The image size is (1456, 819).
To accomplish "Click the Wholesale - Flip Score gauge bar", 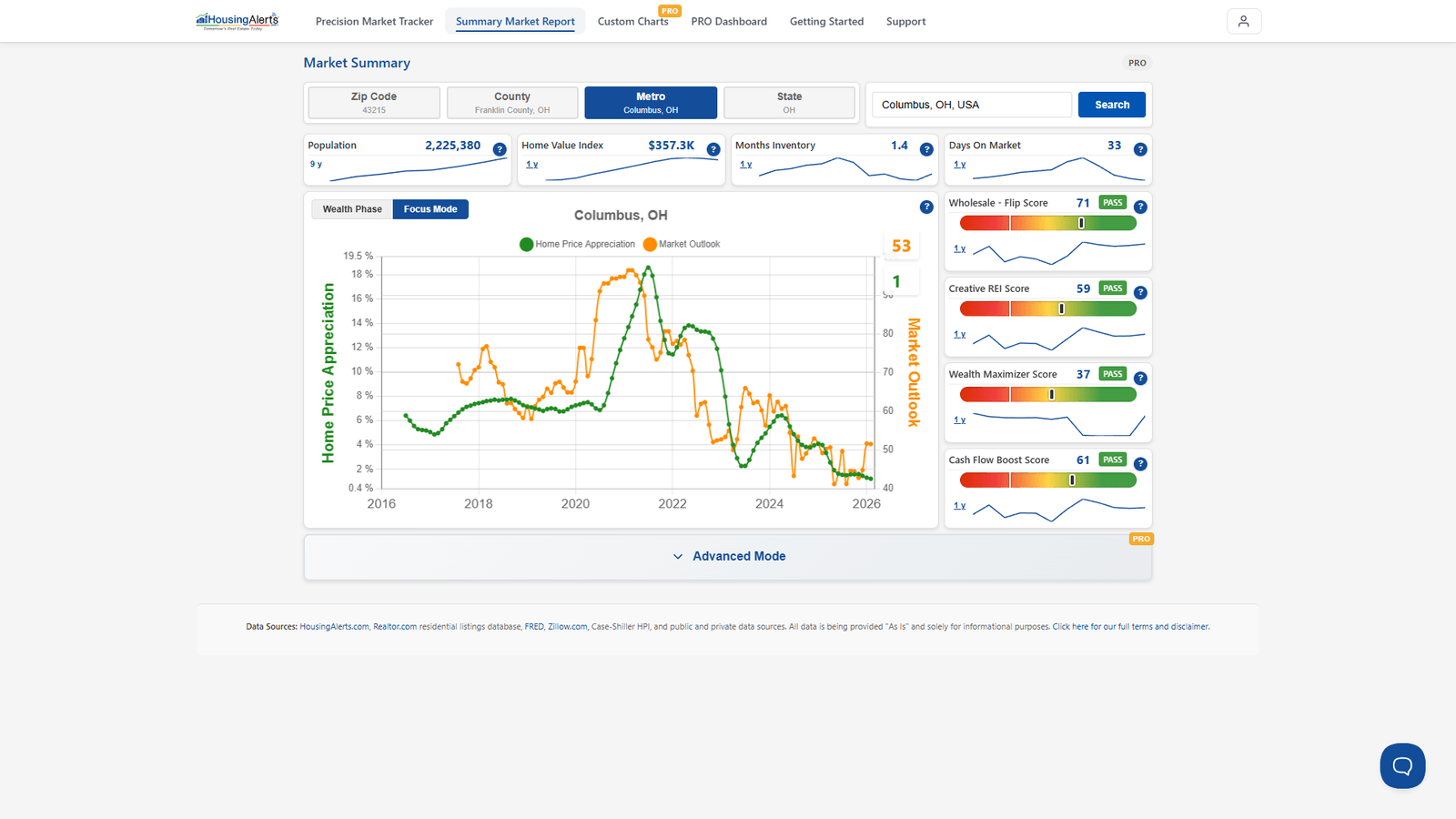I will [x=1048, y=223].
